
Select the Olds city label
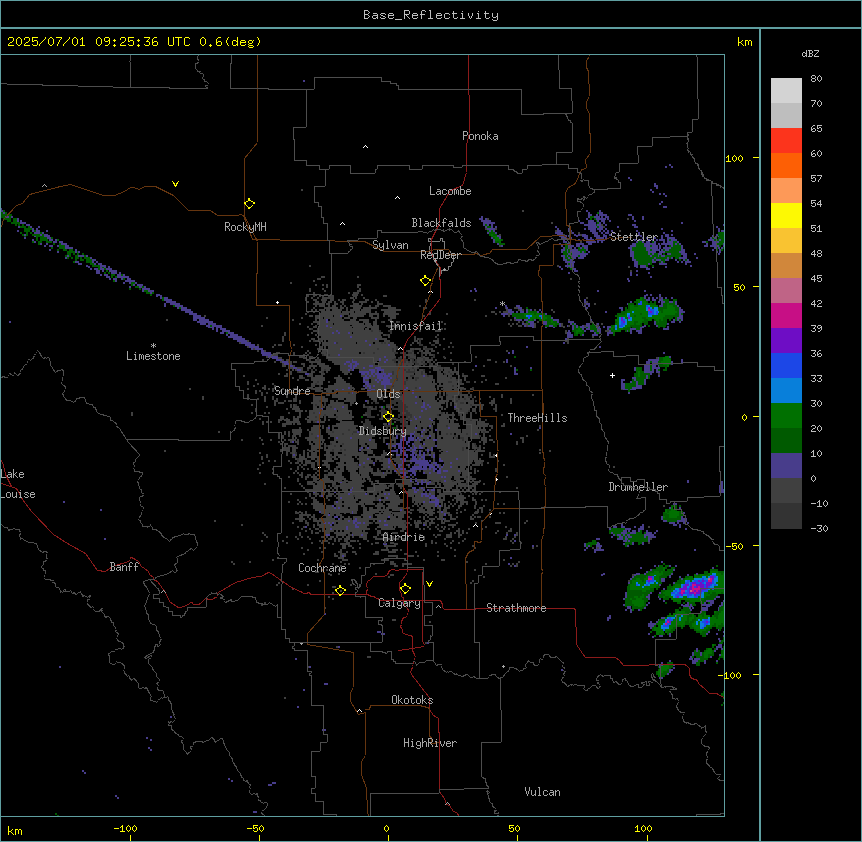(388, 394)
